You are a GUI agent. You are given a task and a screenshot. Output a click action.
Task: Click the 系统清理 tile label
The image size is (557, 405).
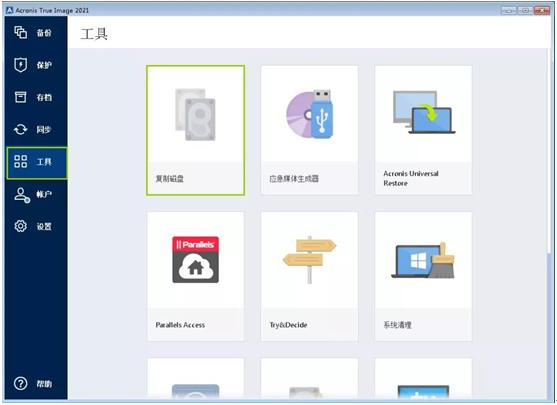click(x=398, y=325)
